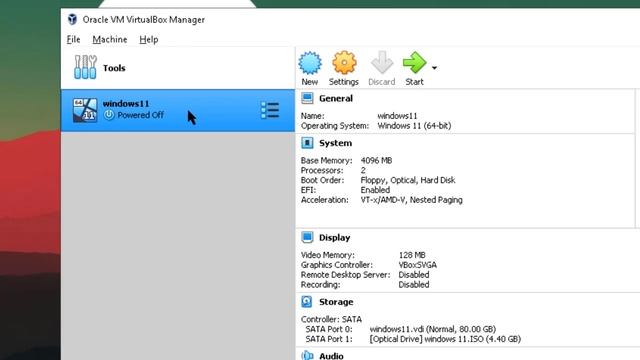This screenshot has height=360, width=640.
Task: Open the Display section header link
Action: (x=335, y=238)
